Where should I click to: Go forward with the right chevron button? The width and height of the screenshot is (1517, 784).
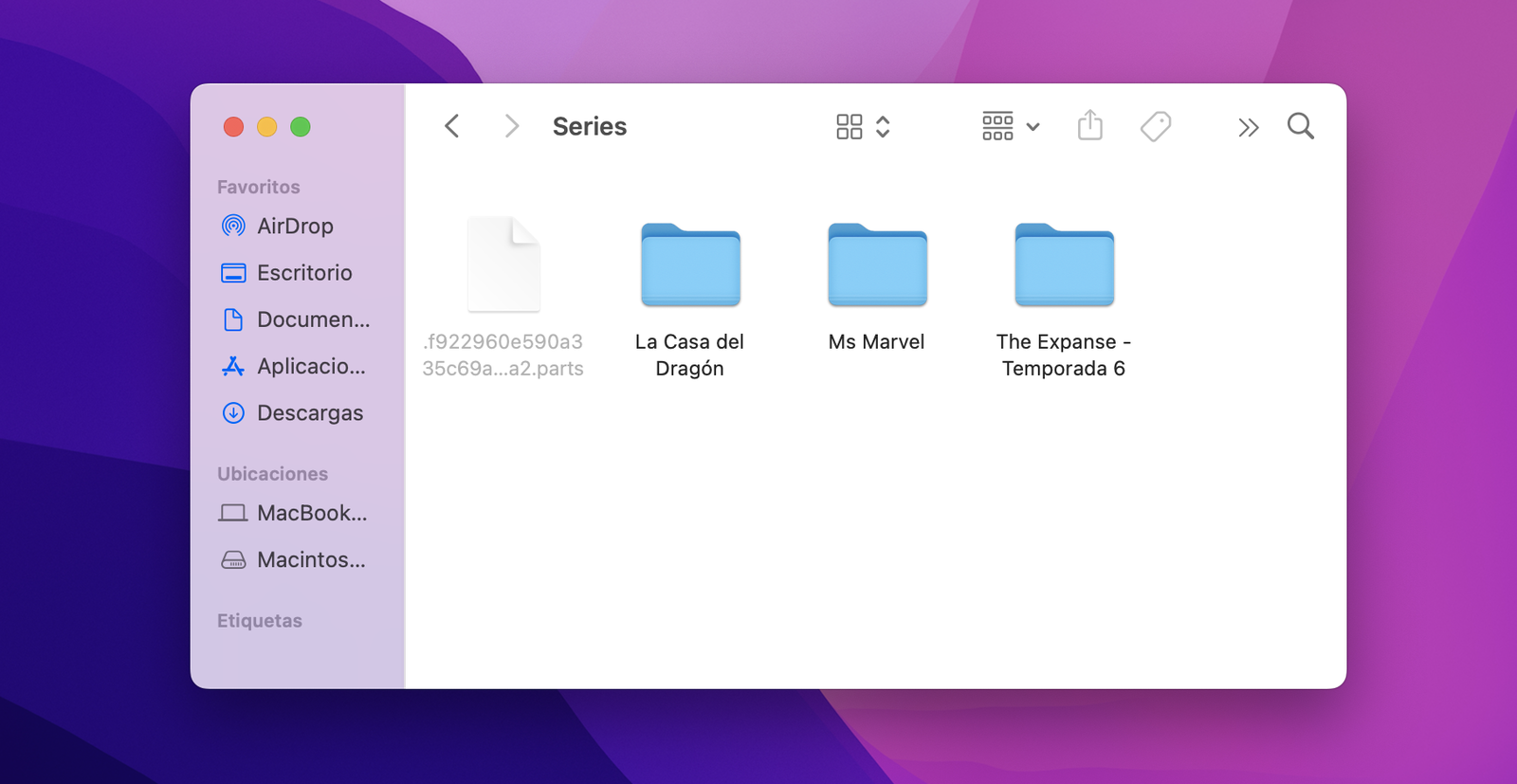click(512, 126)
